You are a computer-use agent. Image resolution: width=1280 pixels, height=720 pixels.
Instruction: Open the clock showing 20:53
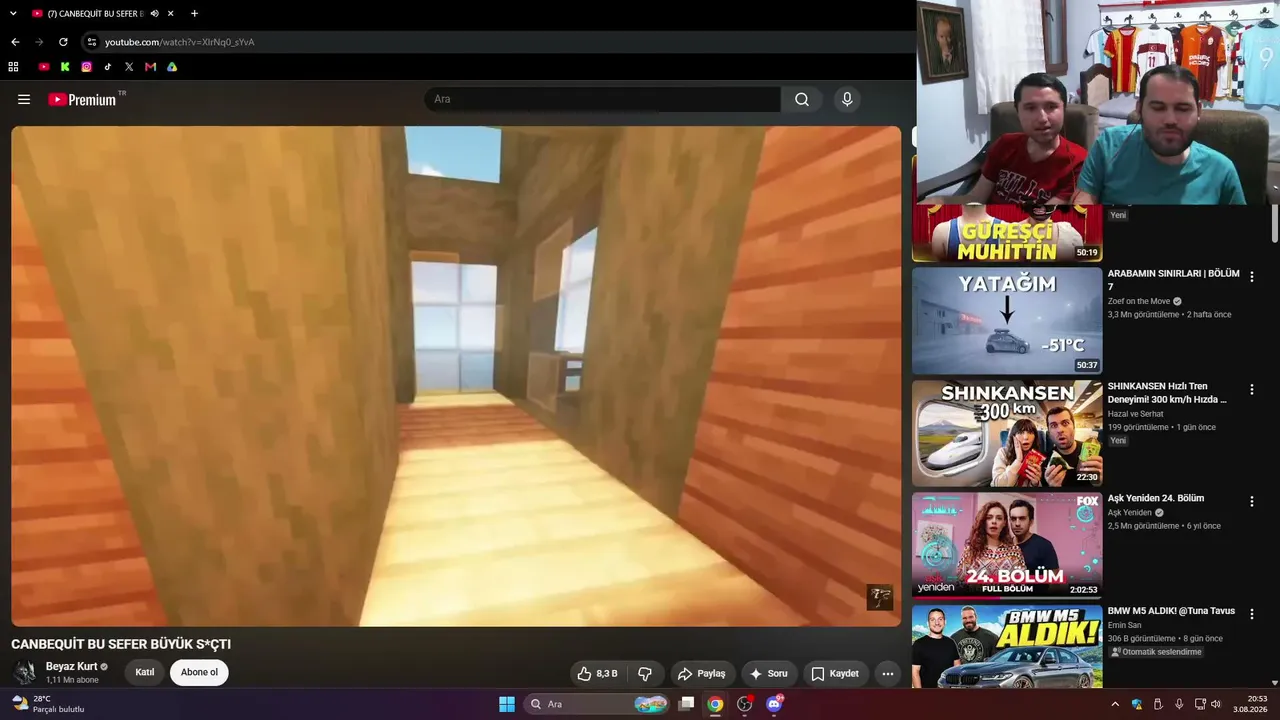(x=1250, y=704)
